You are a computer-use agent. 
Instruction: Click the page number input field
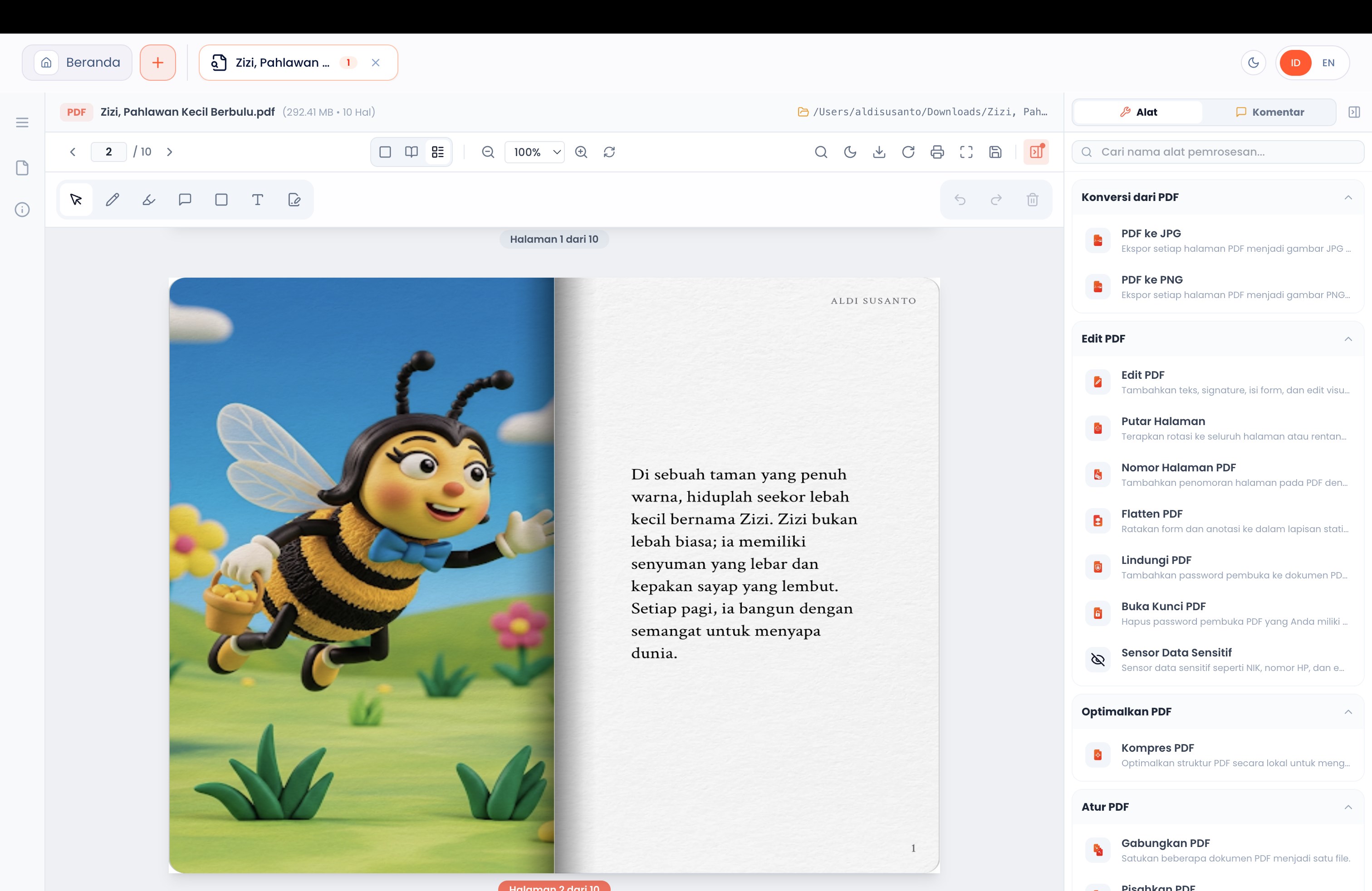coord(108,152)
